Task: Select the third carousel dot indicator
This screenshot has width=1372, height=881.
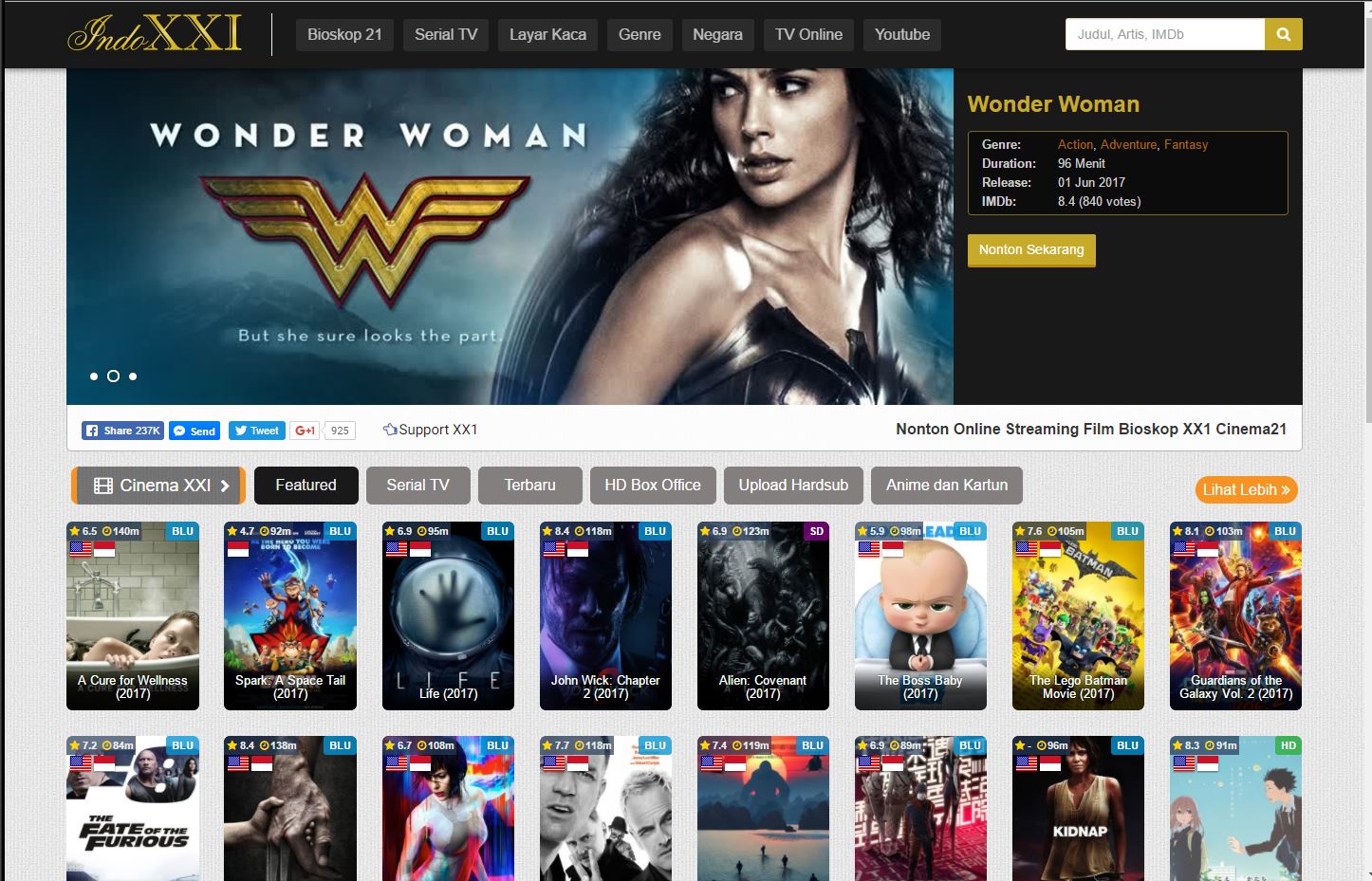Action: (133, 376)
